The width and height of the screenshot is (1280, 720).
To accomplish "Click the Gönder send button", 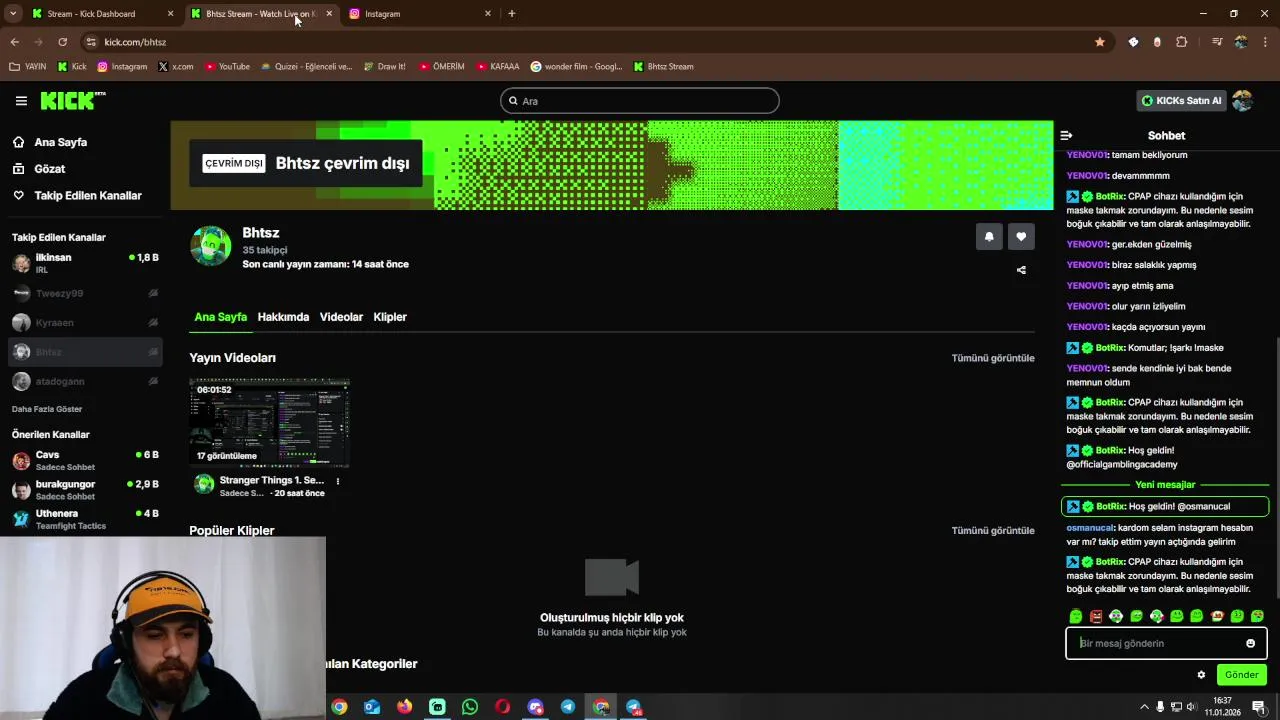I will coord(1241,675).
